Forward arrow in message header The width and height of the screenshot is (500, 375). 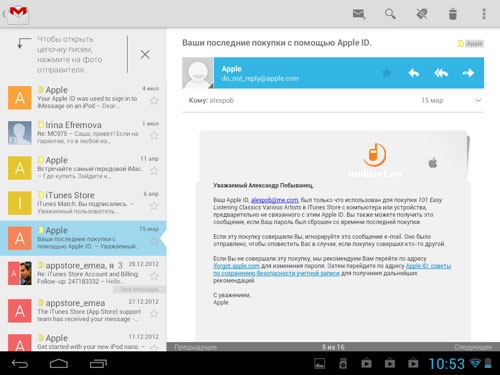[x=468, y=73]
